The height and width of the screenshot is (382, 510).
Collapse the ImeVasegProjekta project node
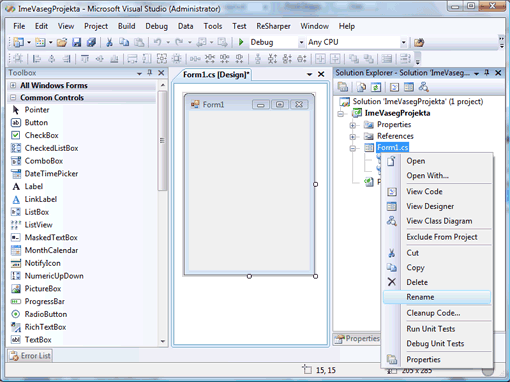tap(341, 114)
